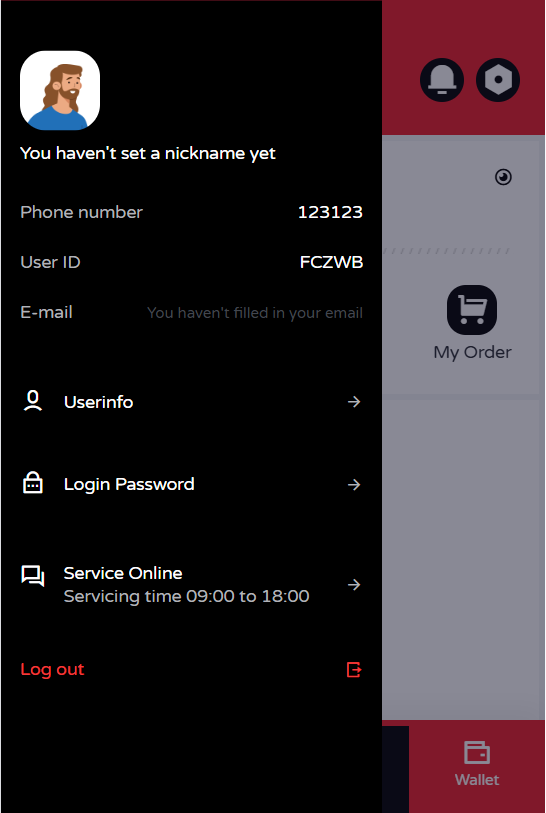Expand Service Online via its arrow
This screenshot has height=813, width=546.
(354, 585)
